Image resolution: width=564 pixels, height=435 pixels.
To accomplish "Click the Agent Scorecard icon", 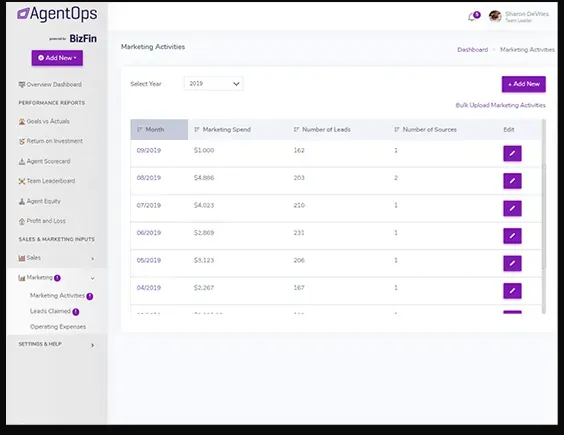I will click(x=22, y=162).
